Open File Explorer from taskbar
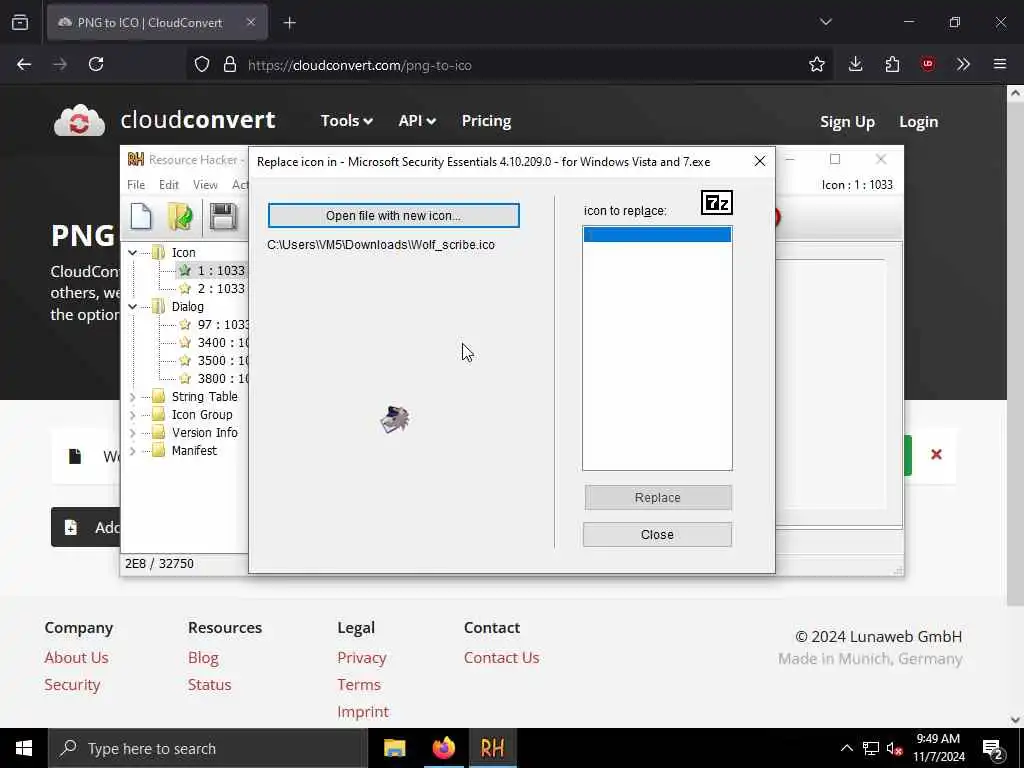Image resolution: width=1024 pixels, height=768 pixels. [x=394, y=748]
